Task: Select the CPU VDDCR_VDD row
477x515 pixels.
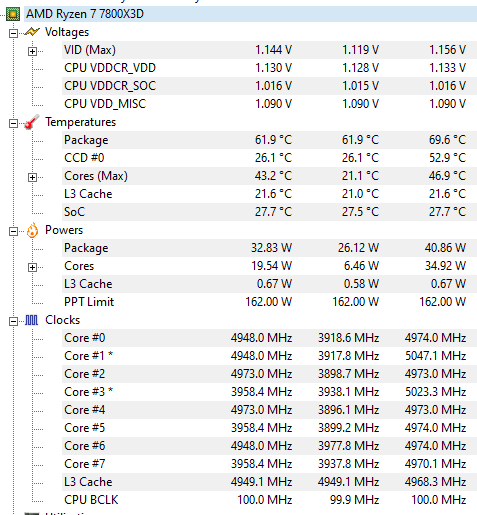Action: (269, 68)
